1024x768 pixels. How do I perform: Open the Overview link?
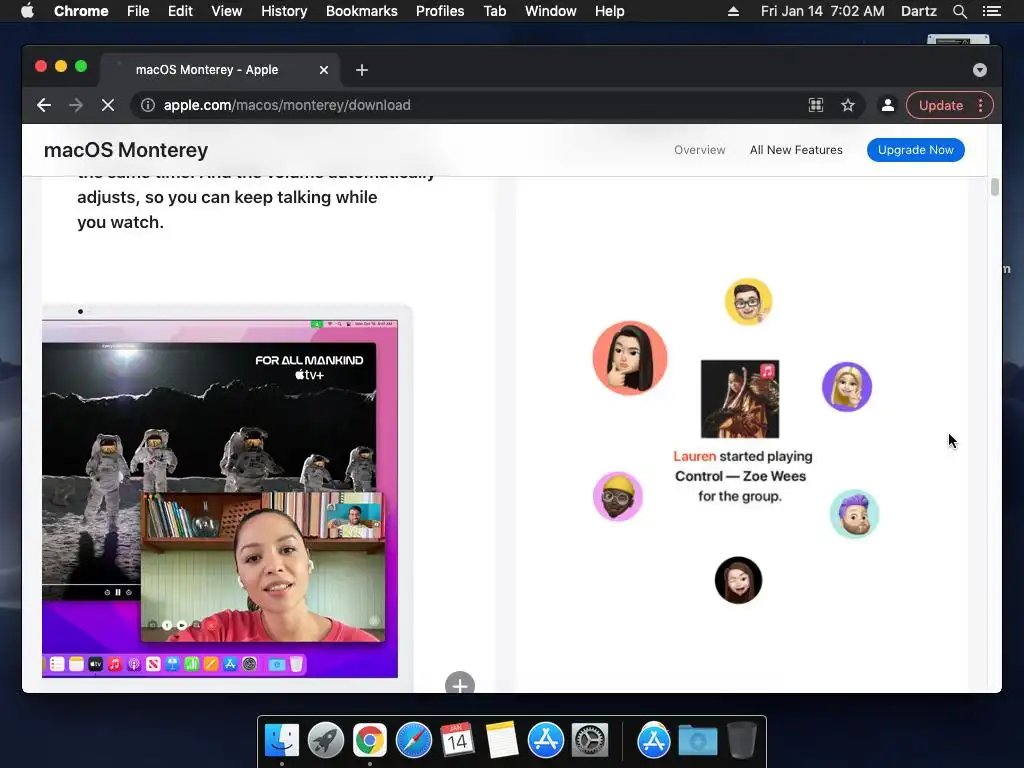[699, 150]
